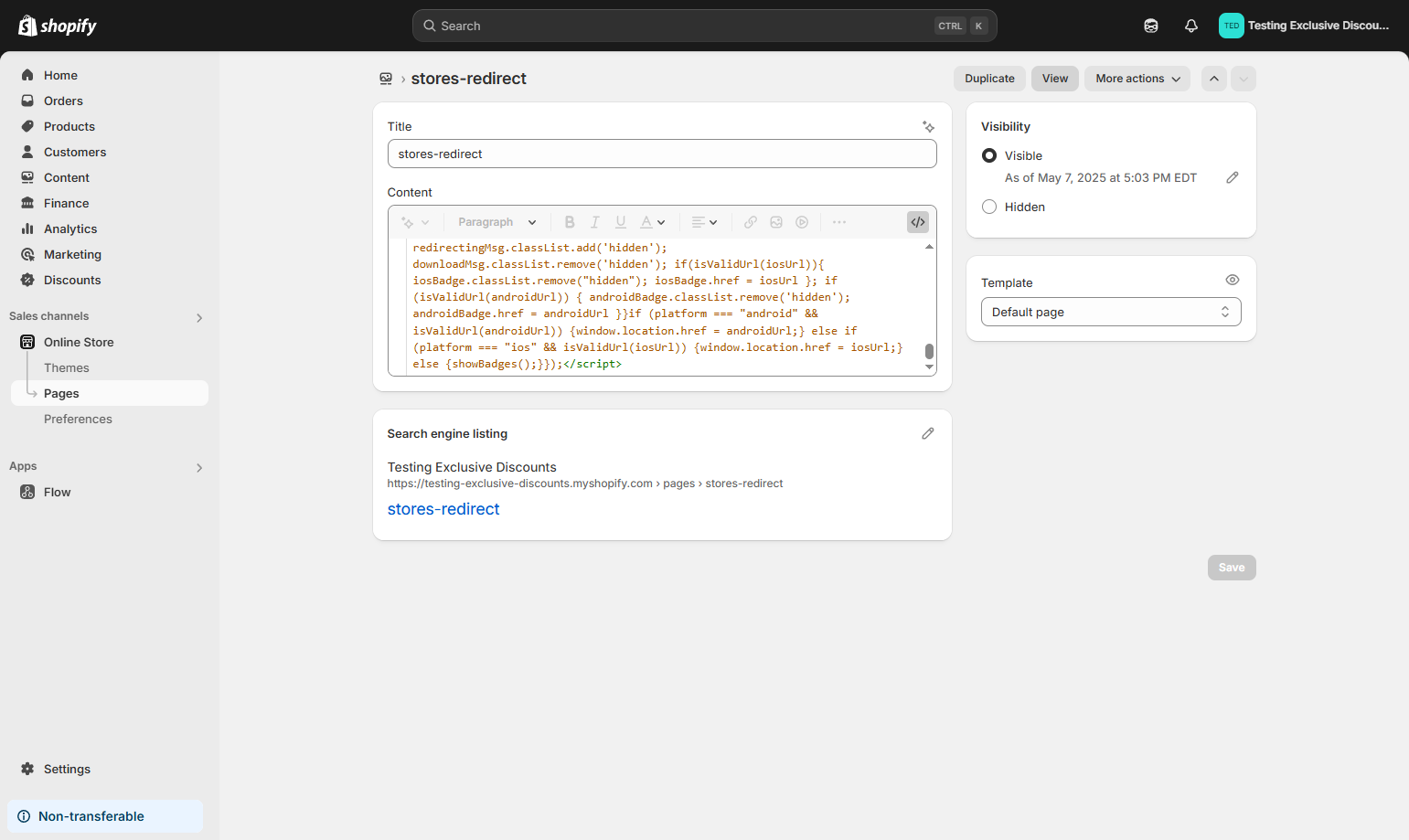Click the Non-transferable notice
This screenshot has width=1409, height=840.
[105, 816]
